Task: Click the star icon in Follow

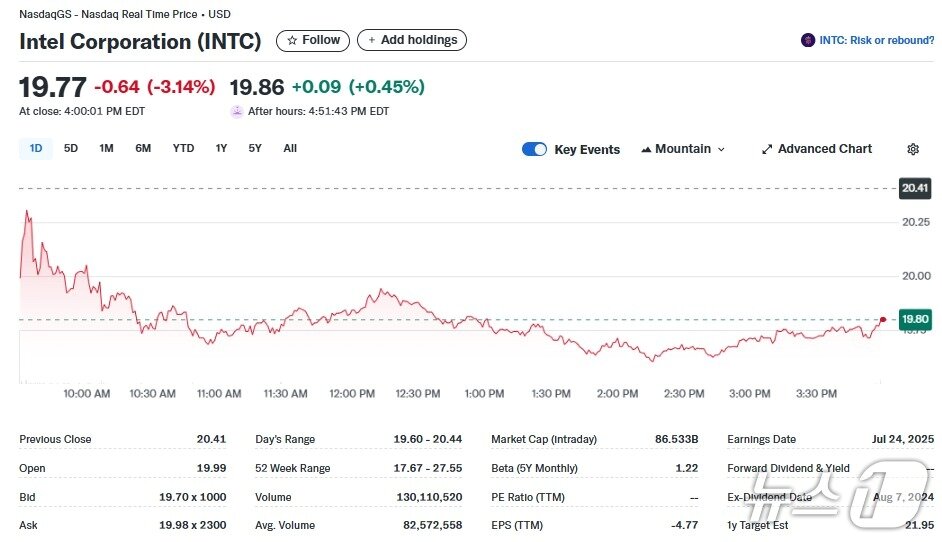Action: 292,41
